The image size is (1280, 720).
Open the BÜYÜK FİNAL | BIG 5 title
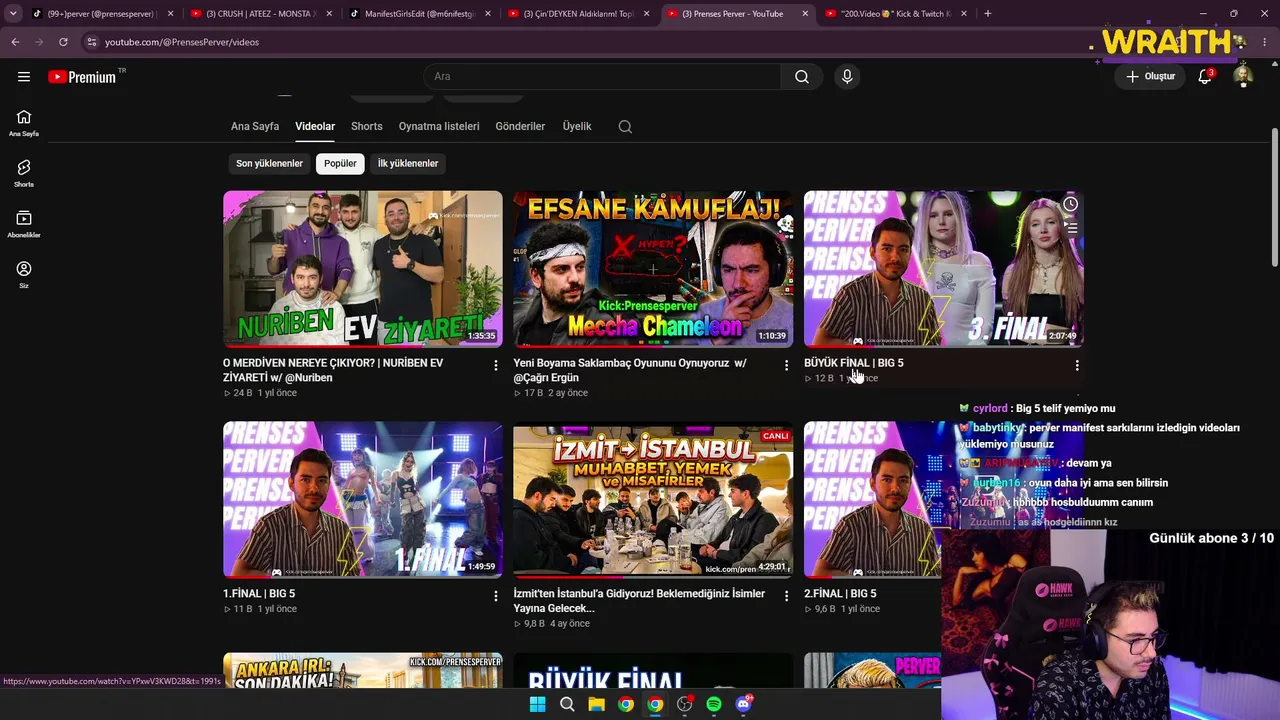pyautogui.click(x=853, y=363)
